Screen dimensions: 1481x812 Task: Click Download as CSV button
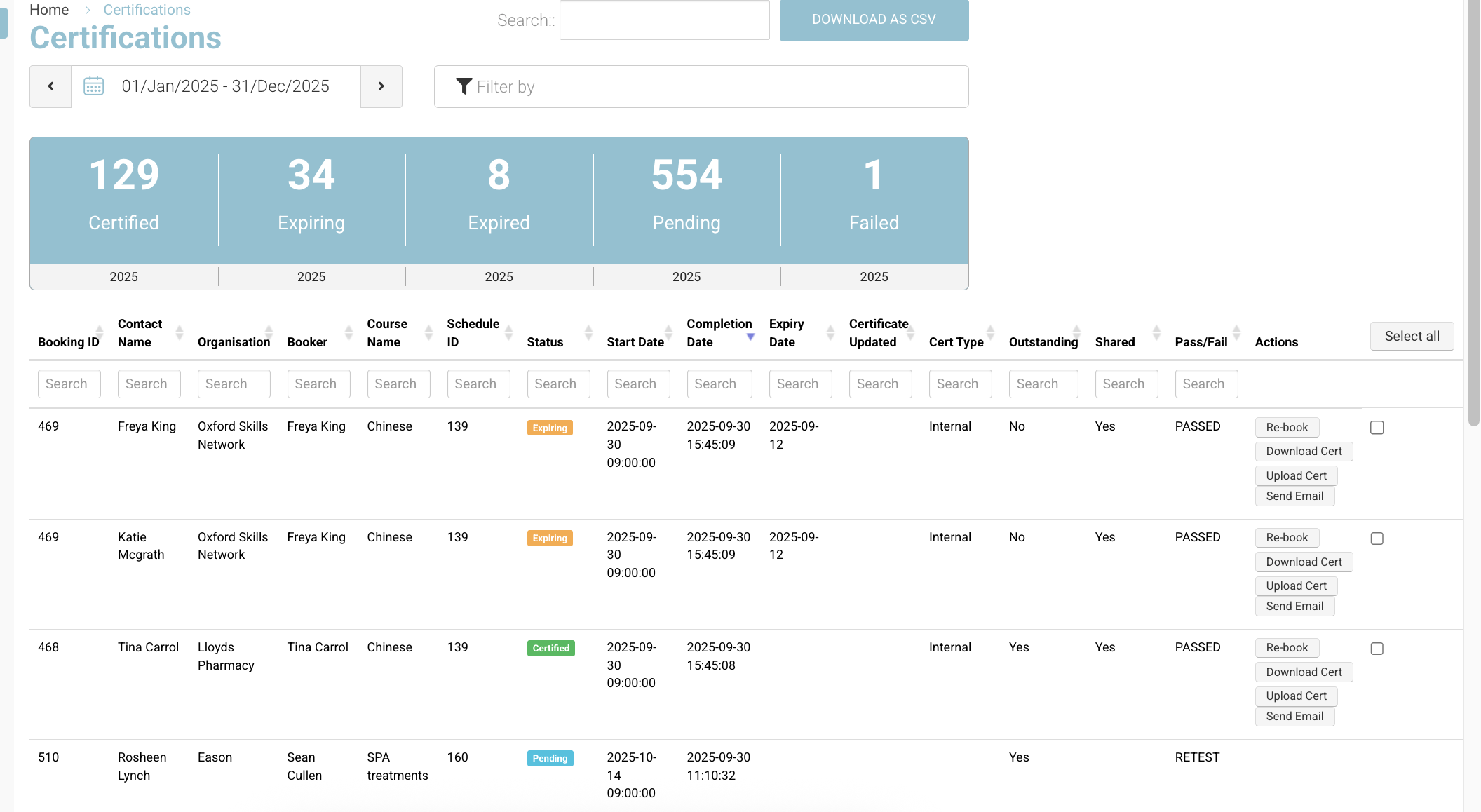click(874, 20)
